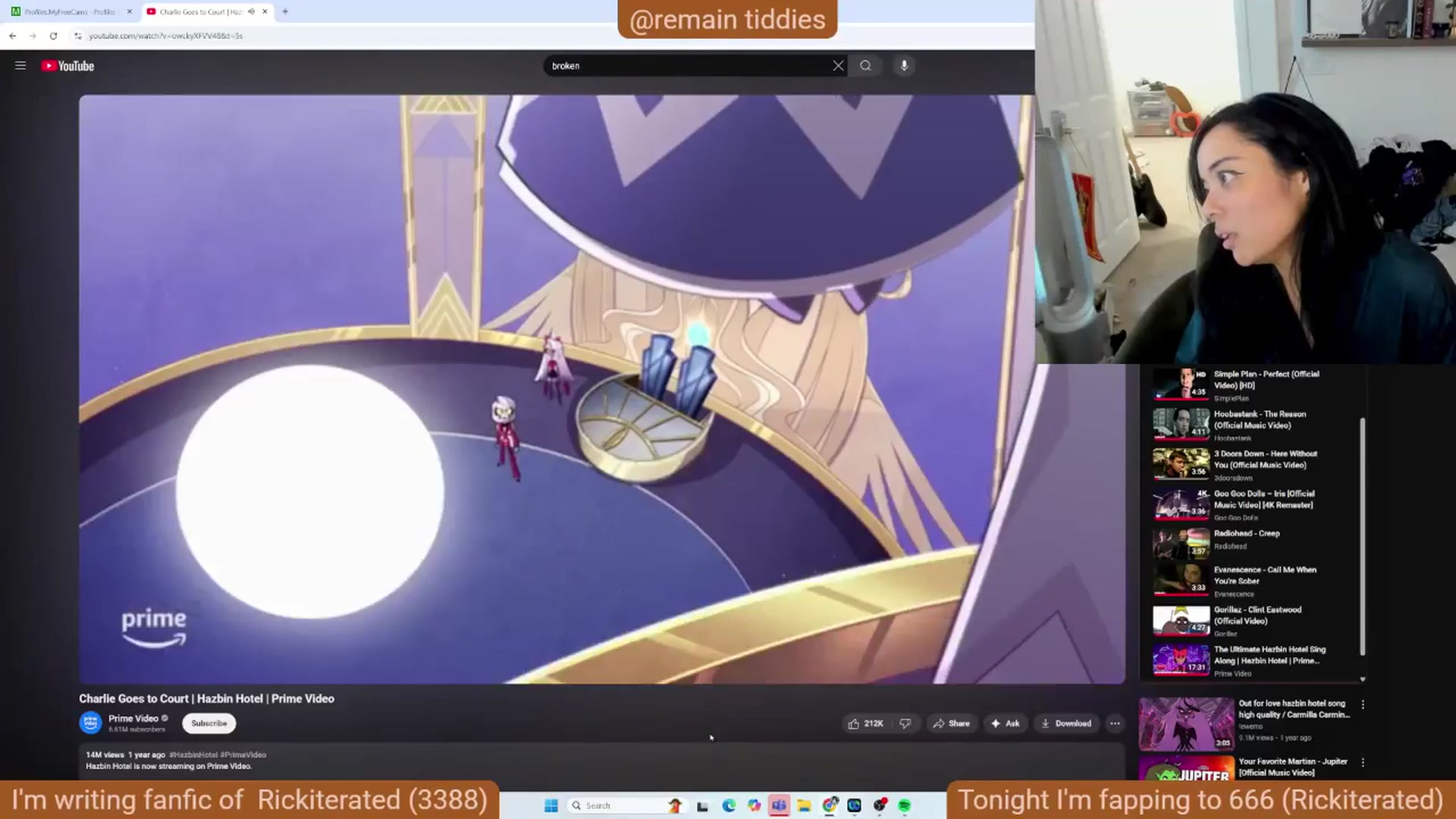Close the Charlie Goes to Court tab

(265, 11)
